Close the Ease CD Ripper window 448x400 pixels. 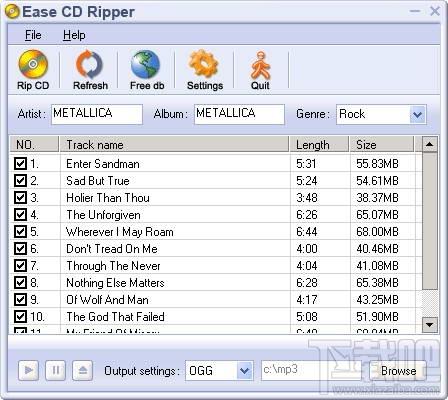[435, 11]
